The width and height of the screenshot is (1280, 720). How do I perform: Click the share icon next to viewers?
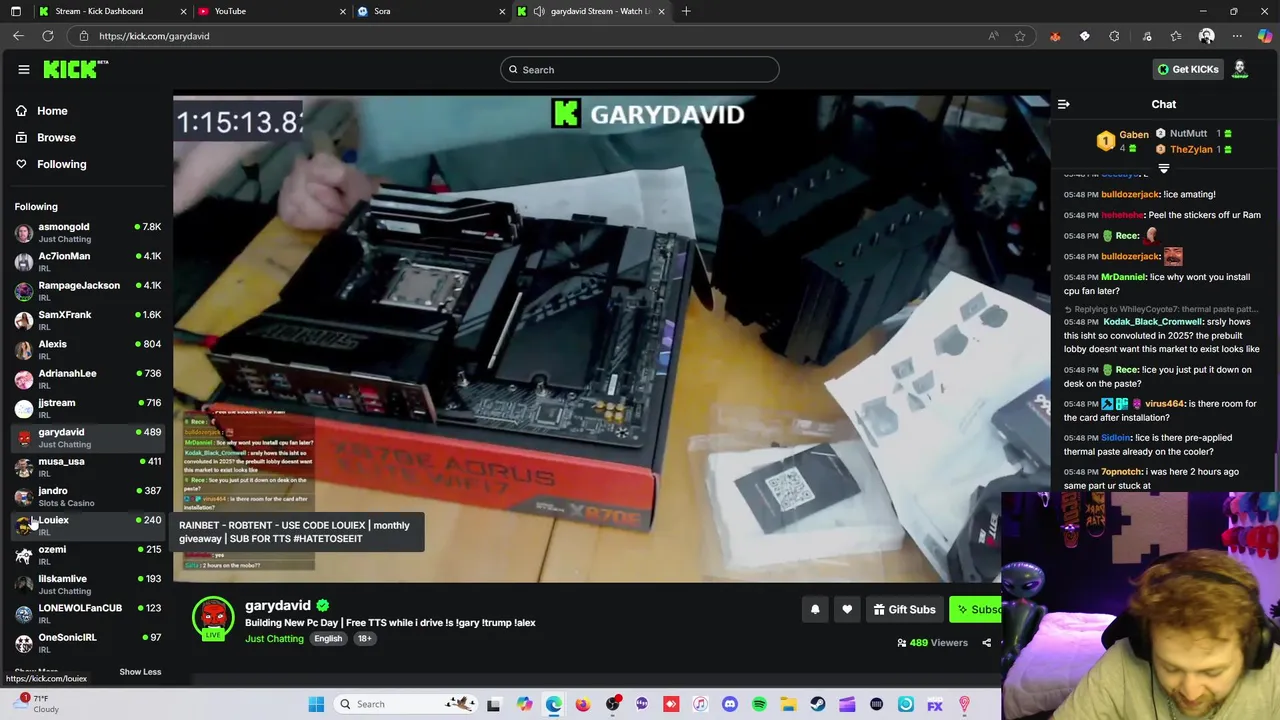point(986,643)
